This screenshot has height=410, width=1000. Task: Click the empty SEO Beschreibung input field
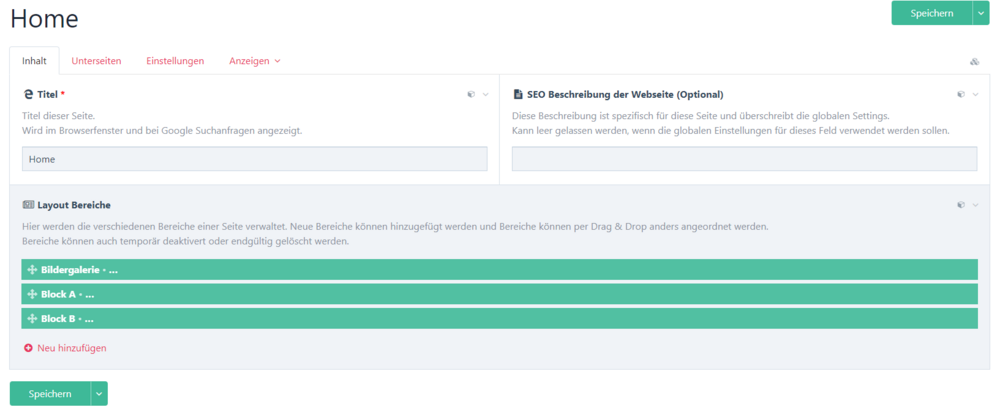click(x=744, y=159)
